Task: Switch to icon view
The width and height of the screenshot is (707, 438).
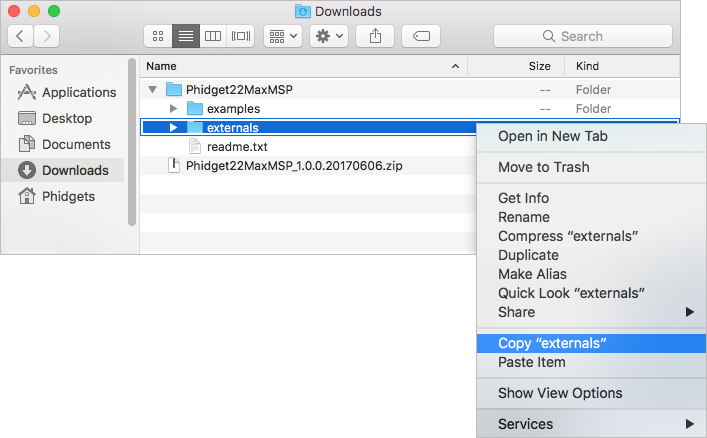Action: 158,36
